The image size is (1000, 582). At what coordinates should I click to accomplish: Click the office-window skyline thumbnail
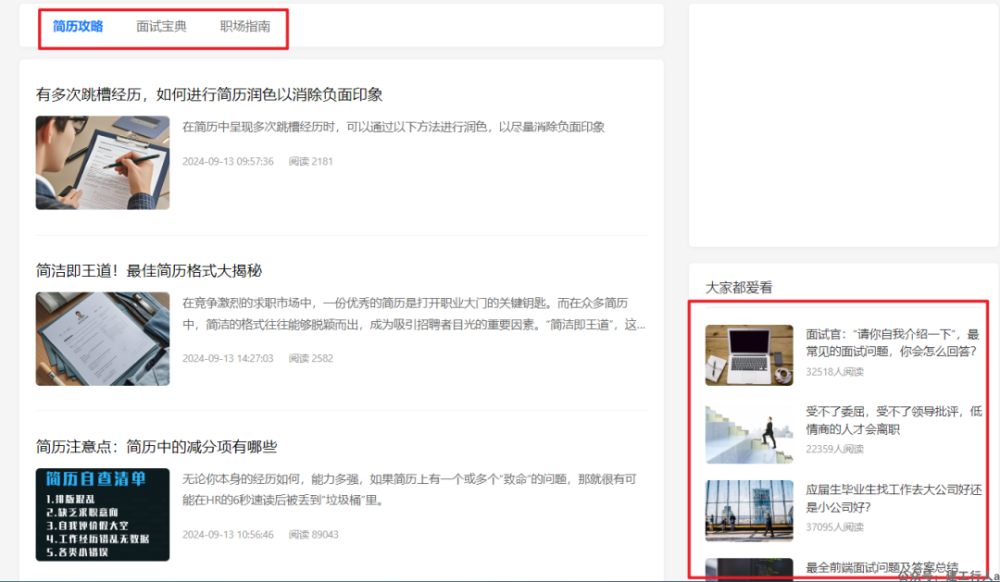click(x=749, y=511)
